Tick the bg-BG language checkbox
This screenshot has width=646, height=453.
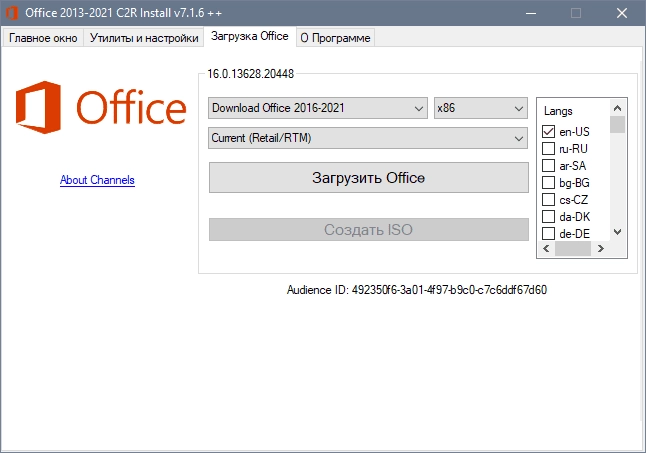click(548, 182)
